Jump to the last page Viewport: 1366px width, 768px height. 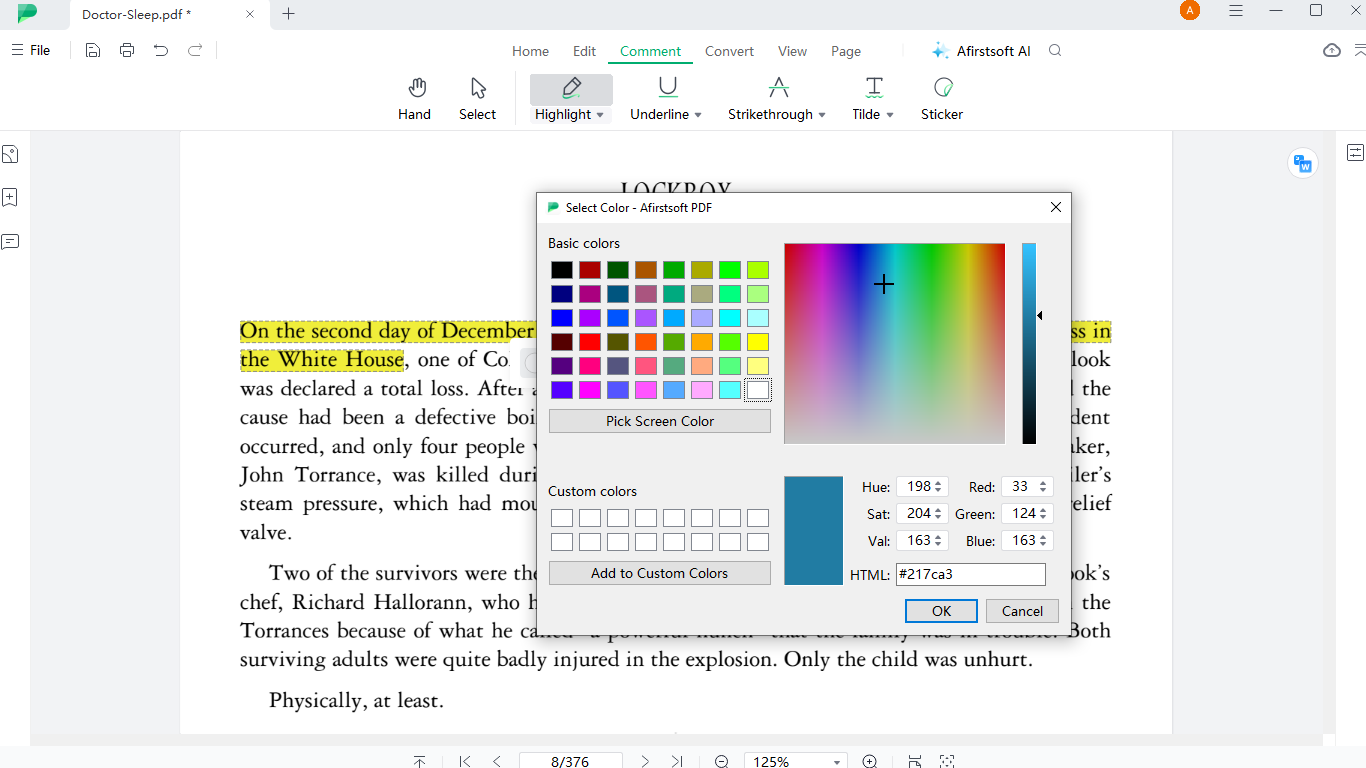tap(677, 761)
